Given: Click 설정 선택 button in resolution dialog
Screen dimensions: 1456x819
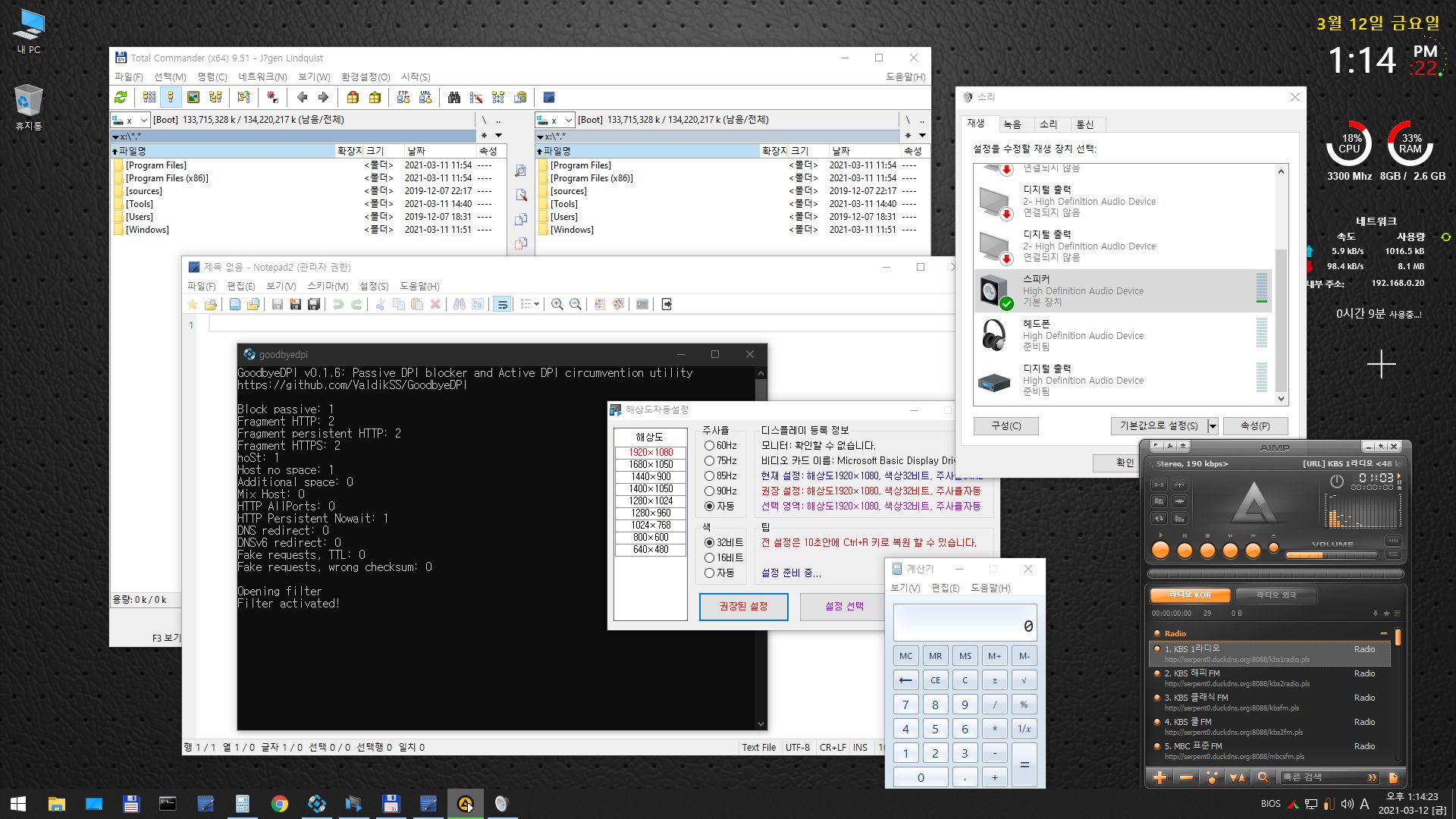Looking at the screenshot, I should 844,607.
